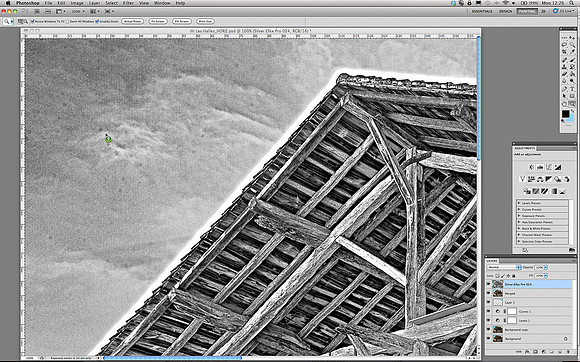Add a layer mask via Layers panel footer
Image resolution: width=580 pixels, height=362 pixels.
click(x=535, y=352)
